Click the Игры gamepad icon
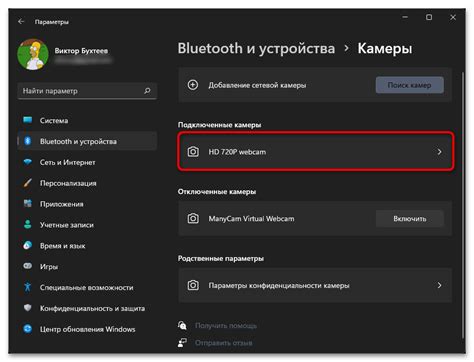This screenshot has width=474, height=362. coord(28,266)
